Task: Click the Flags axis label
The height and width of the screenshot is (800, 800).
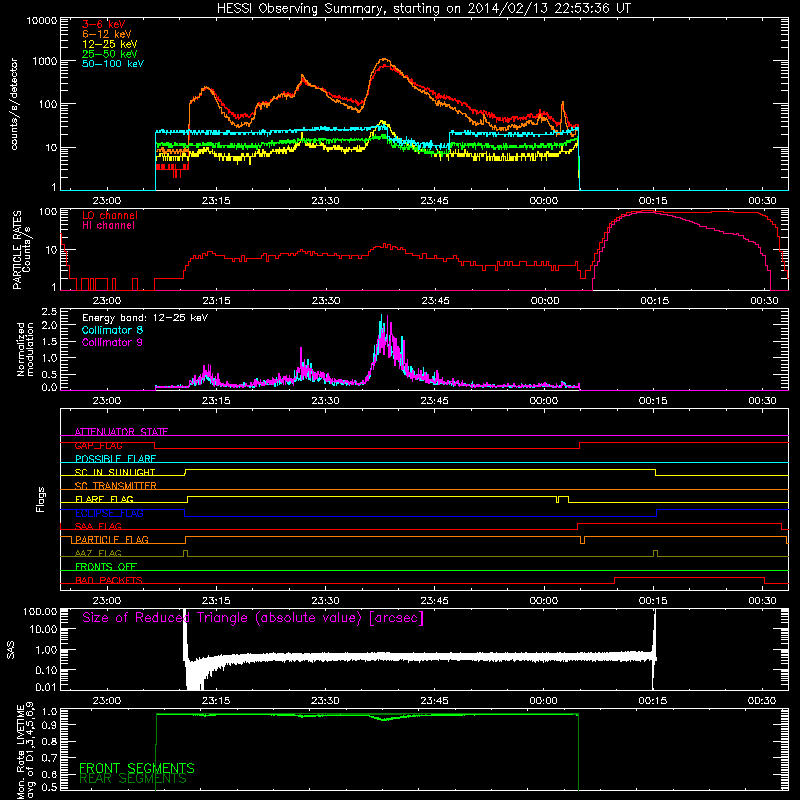Action: 41,499
